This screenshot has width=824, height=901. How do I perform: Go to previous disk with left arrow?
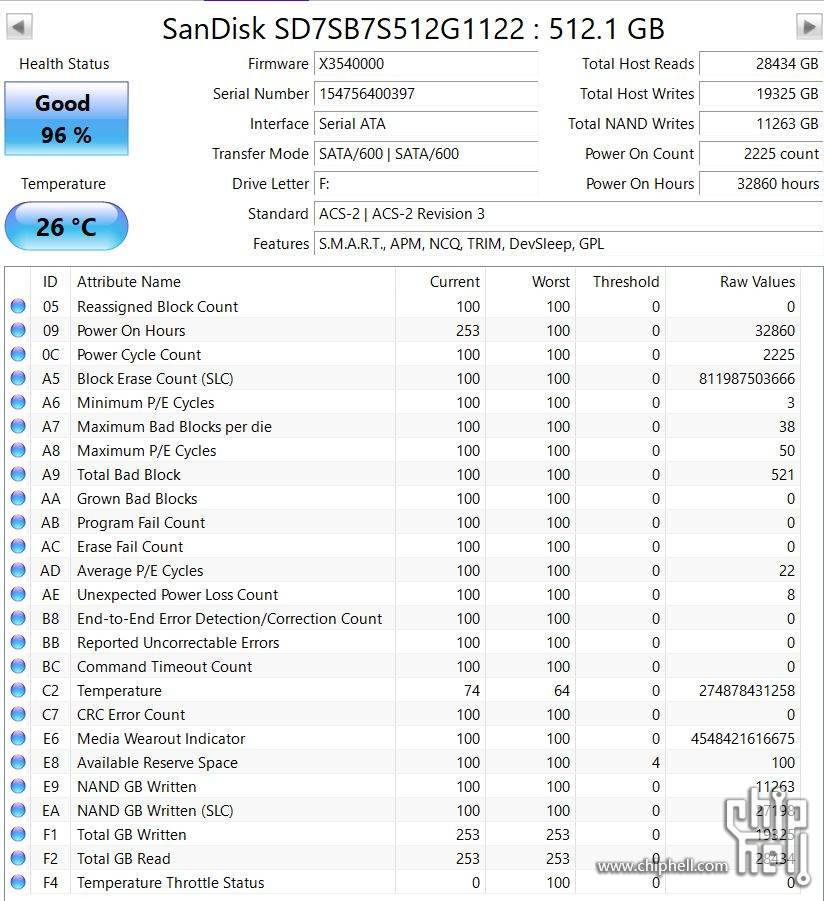click(x=19, y=27)
